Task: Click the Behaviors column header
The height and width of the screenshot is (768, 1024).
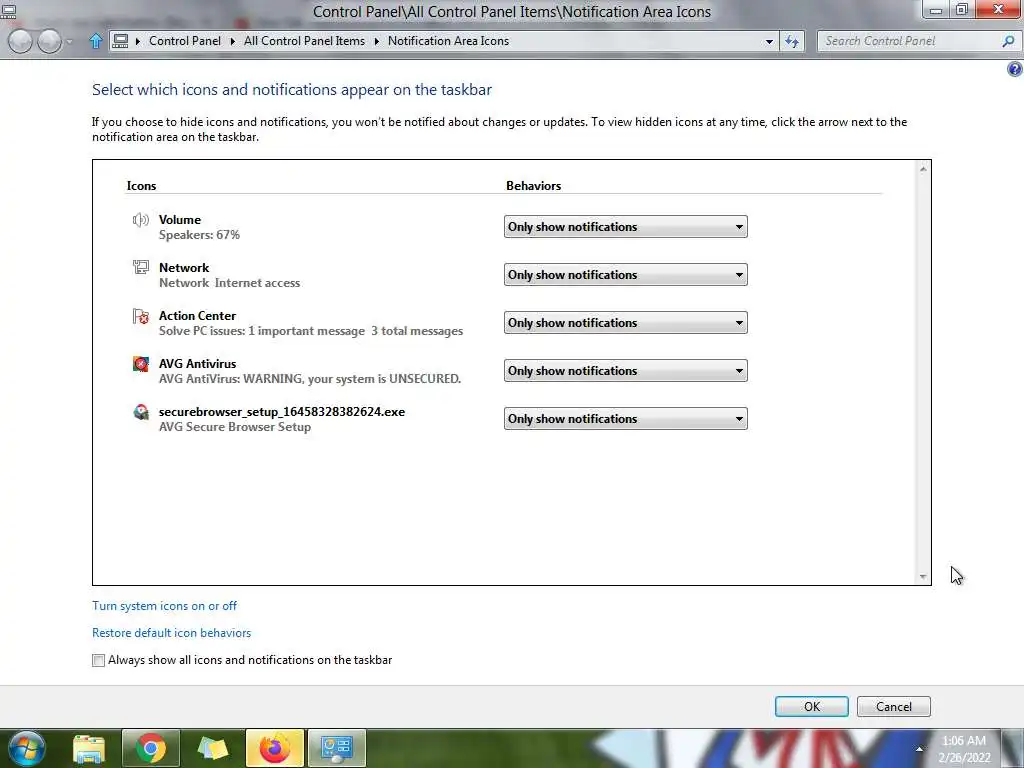Action: [534, 186]
